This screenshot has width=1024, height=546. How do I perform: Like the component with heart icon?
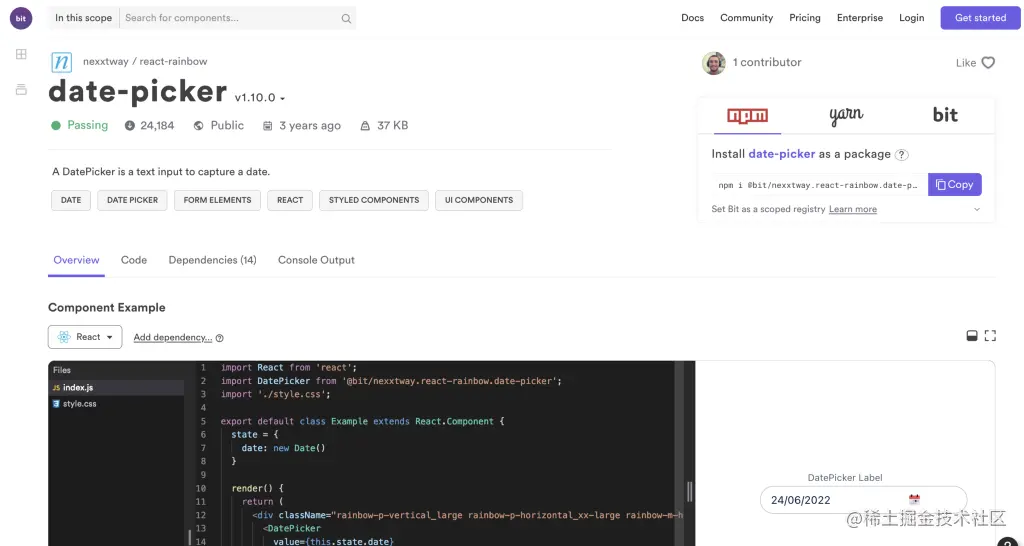[x=988, y=63]
